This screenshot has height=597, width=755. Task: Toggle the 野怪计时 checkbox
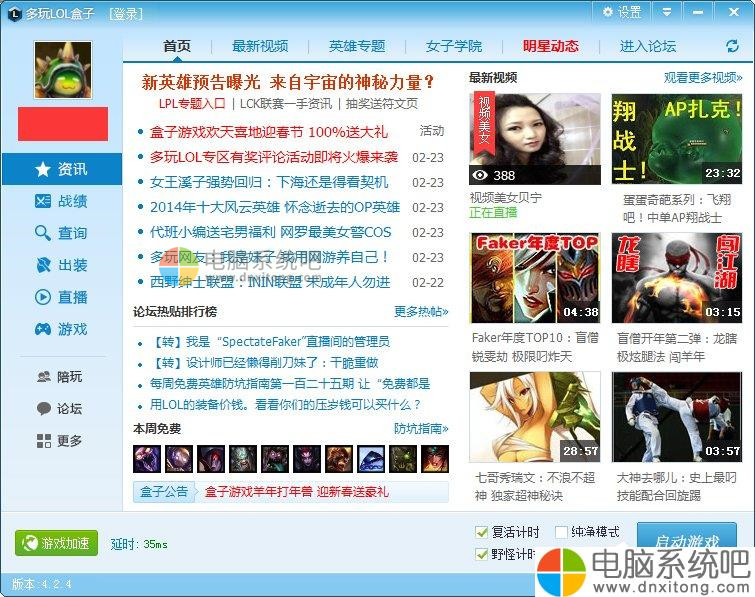click(x=483, y=554)
